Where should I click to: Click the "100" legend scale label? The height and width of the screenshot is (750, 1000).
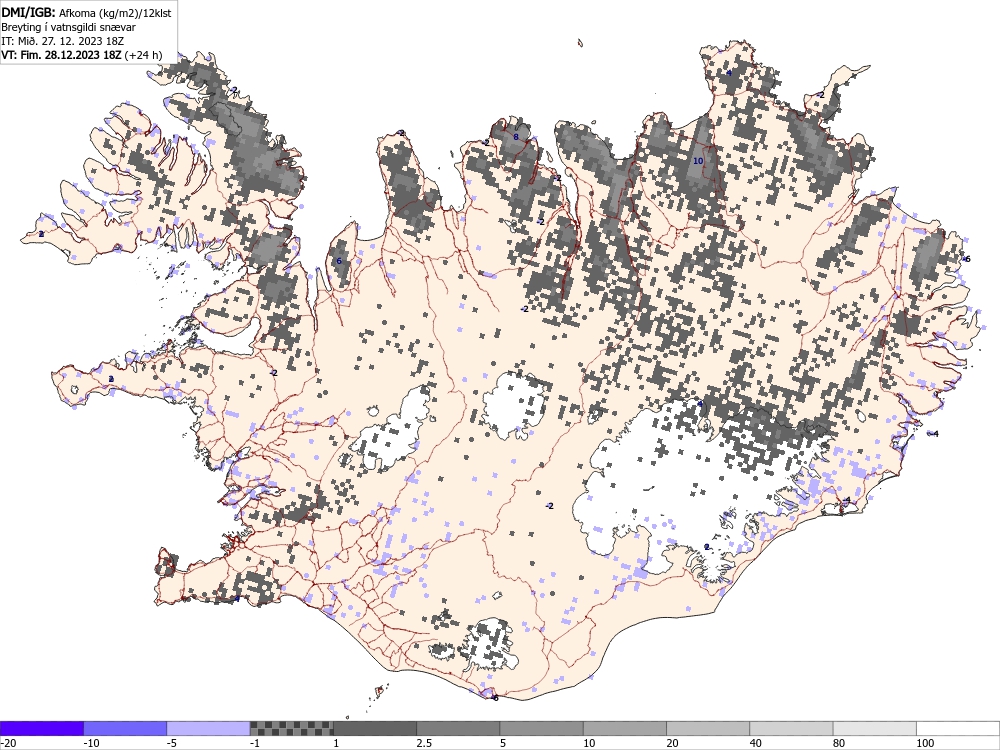[925, 743]
